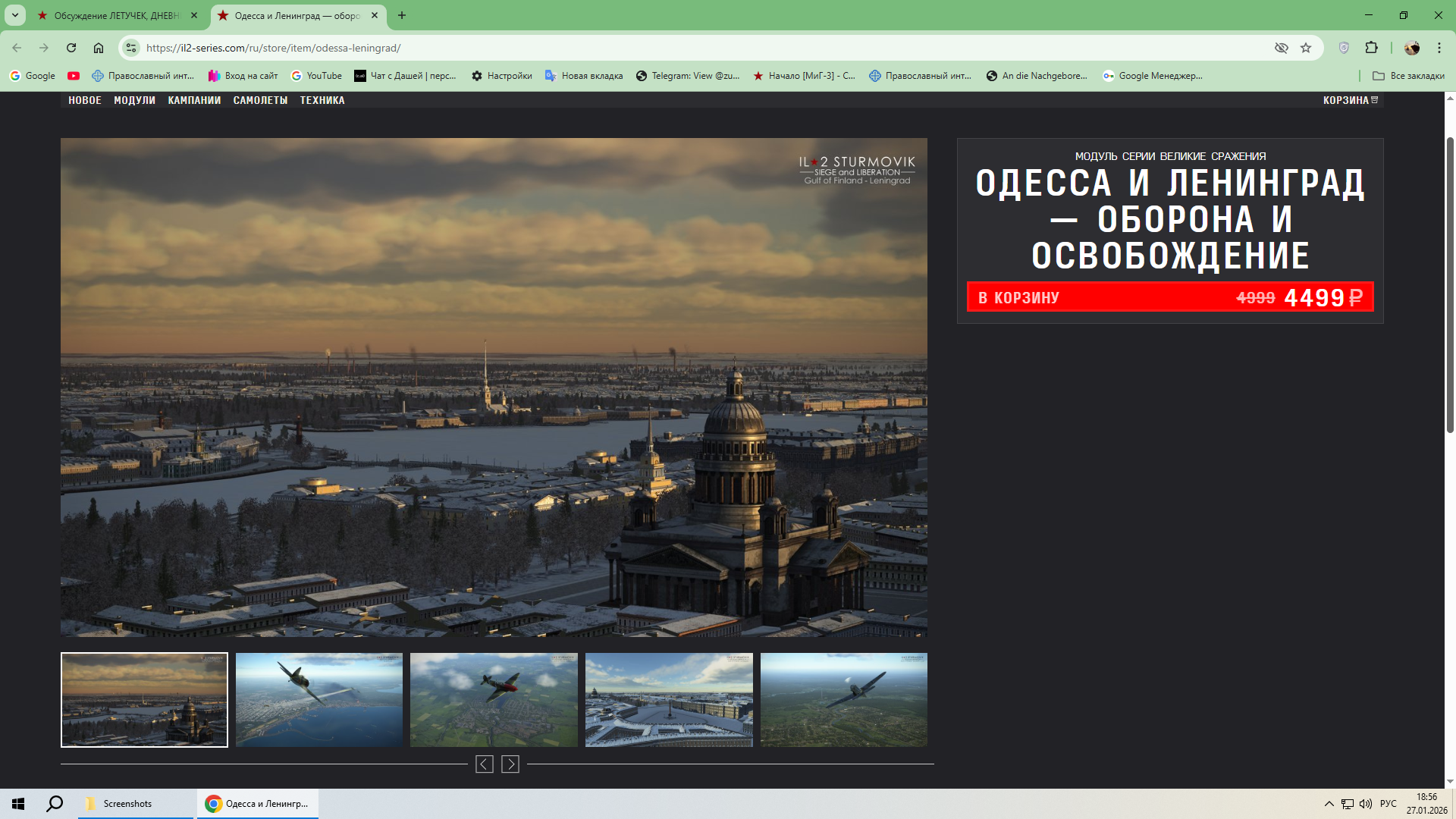Click the next image arrow in the gallery
Image resolution: width=1456 pixels, height=819 pixels.
point(510,764)
